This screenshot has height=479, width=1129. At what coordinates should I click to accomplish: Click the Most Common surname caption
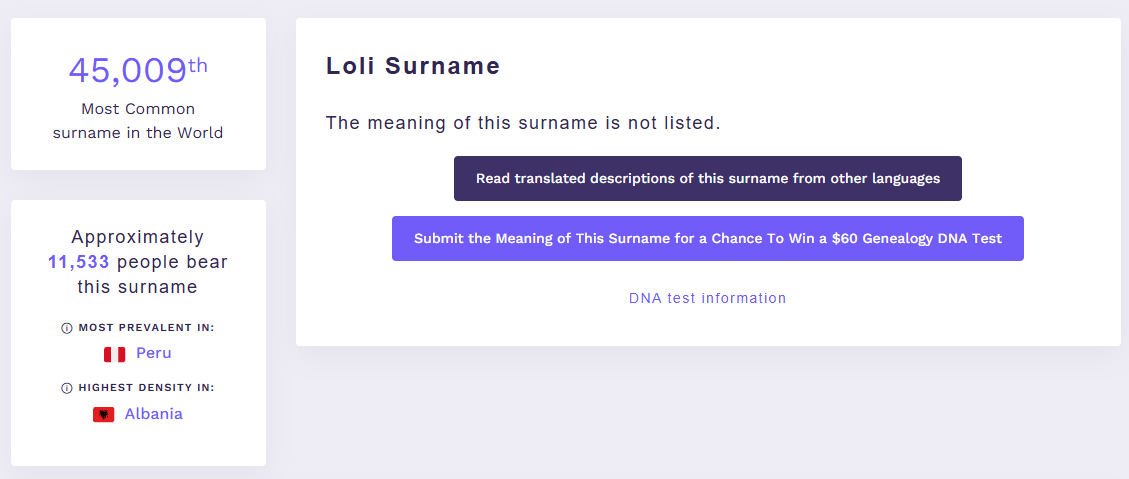[138, 121]
